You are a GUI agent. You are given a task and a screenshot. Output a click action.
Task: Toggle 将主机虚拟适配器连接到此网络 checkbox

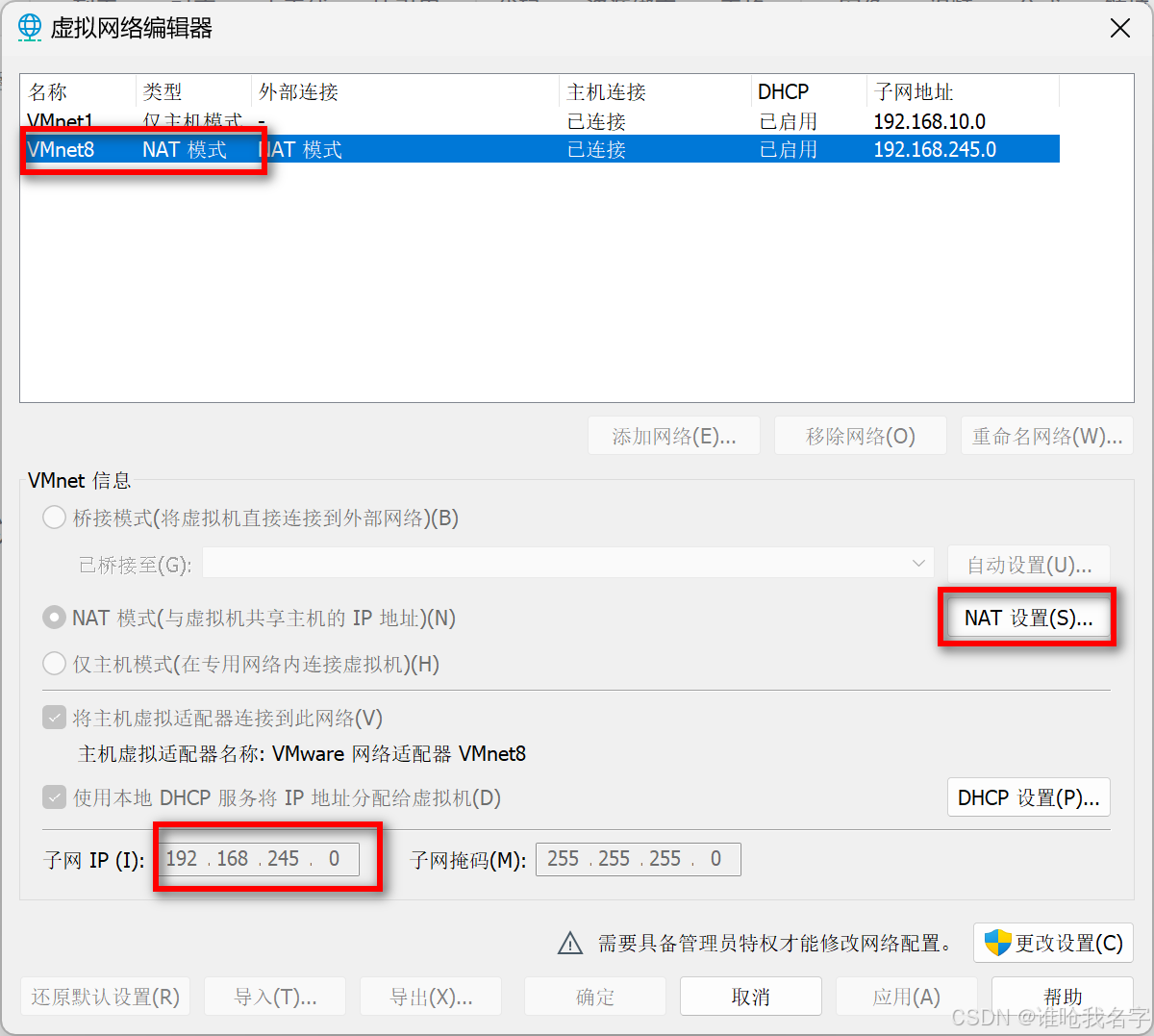(55, 718)
